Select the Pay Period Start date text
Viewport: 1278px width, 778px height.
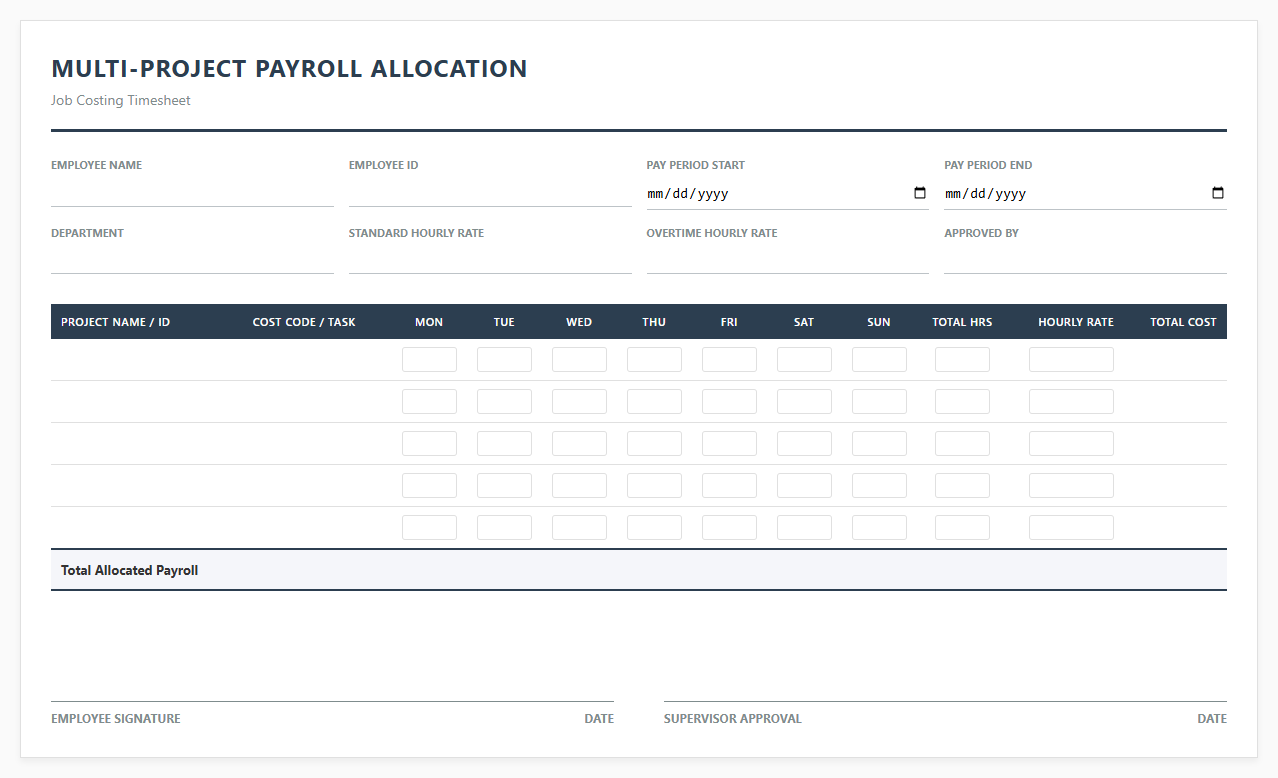tap(688, 194)
